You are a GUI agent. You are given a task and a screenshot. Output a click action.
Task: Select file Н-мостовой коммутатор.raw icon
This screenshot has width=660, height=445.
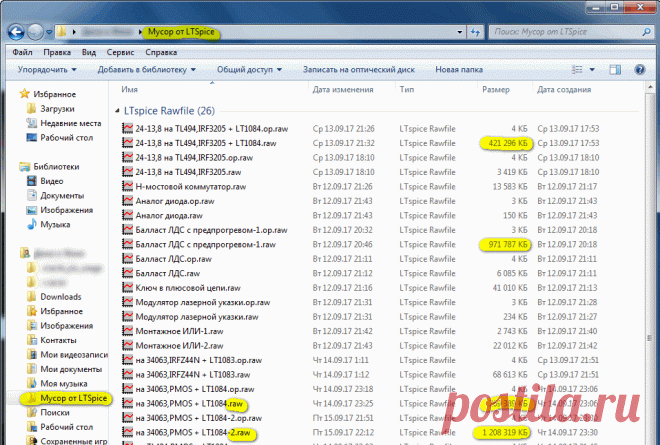128,186
